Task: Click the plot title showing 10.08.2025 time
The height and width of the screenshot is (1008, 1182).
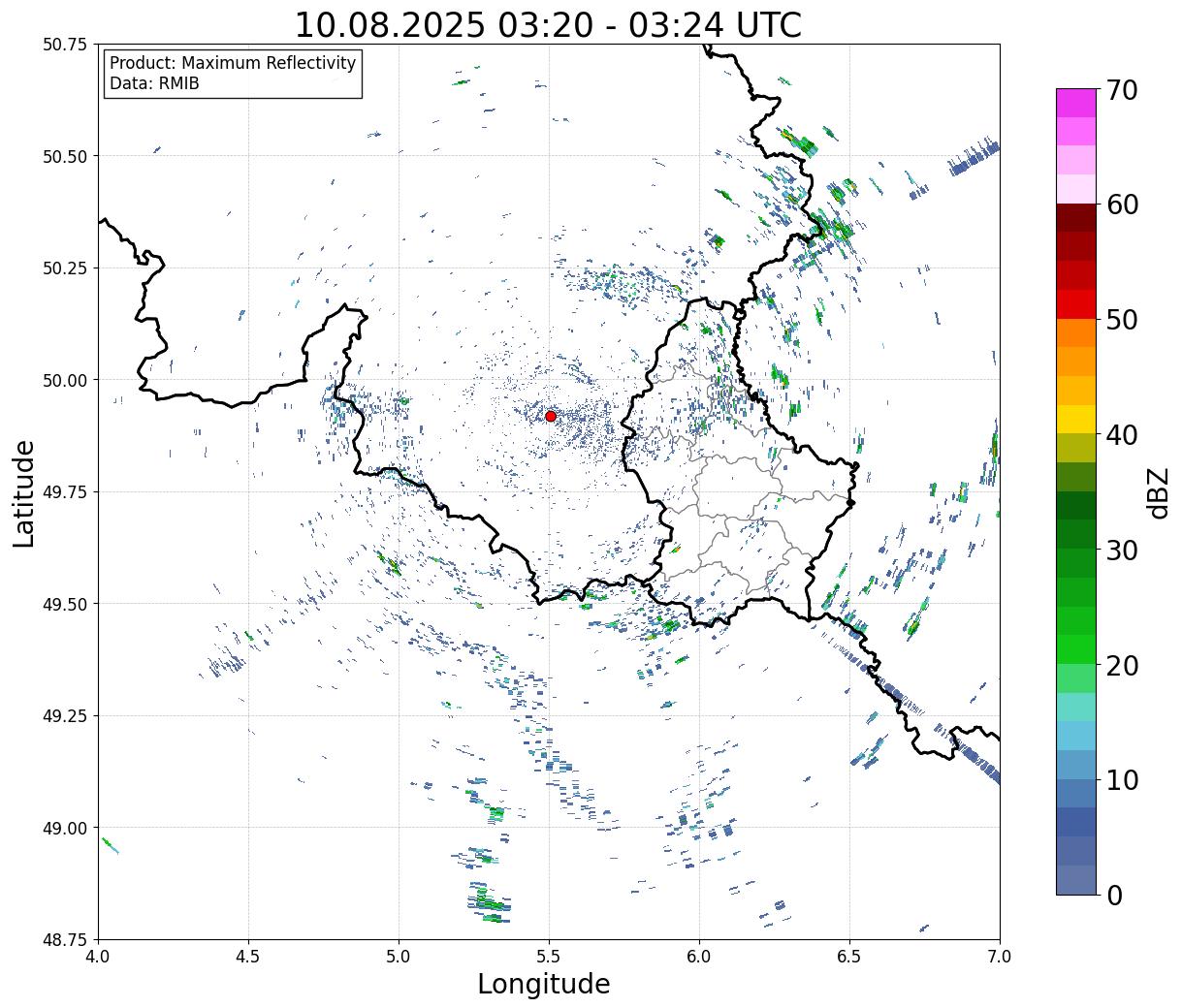Action: (548, 25)
